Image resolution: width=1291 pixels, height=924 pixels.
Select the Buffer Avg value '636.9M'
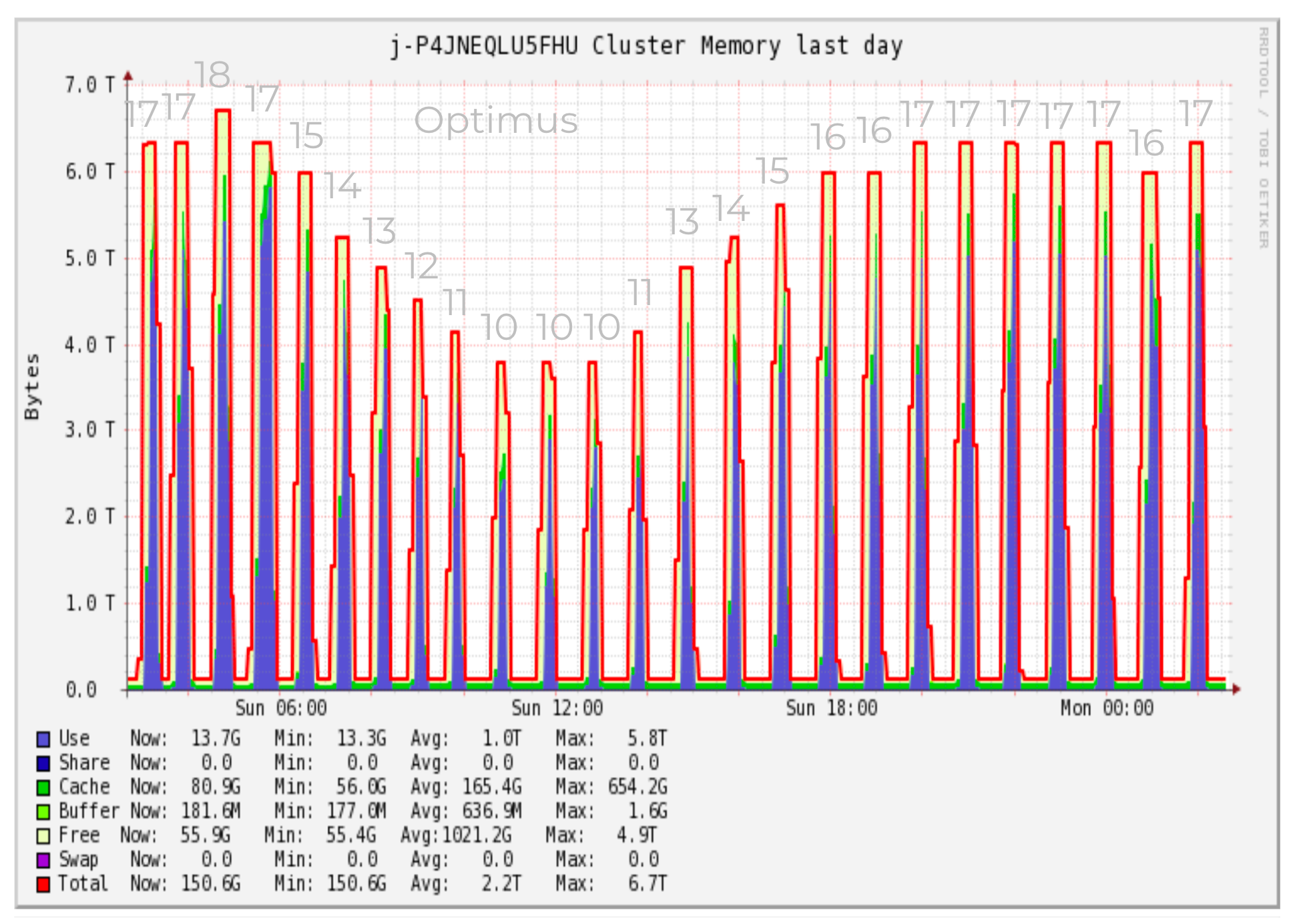[x=492, y=811]
